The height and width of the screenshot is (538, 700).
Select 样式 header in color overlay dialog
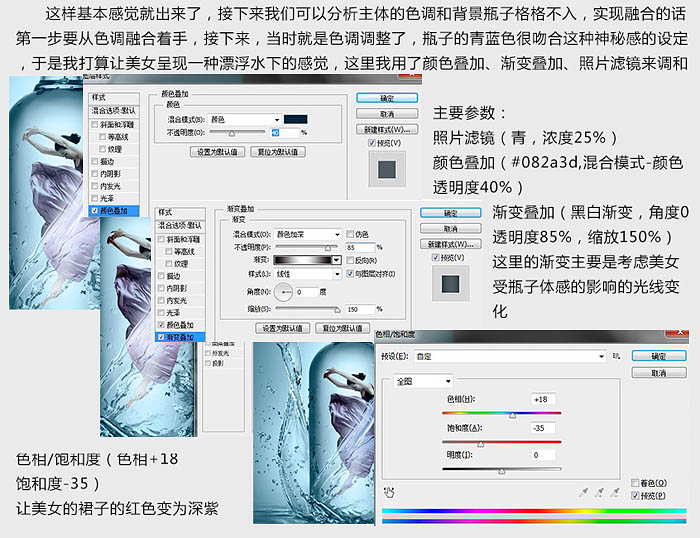point(114,98)
